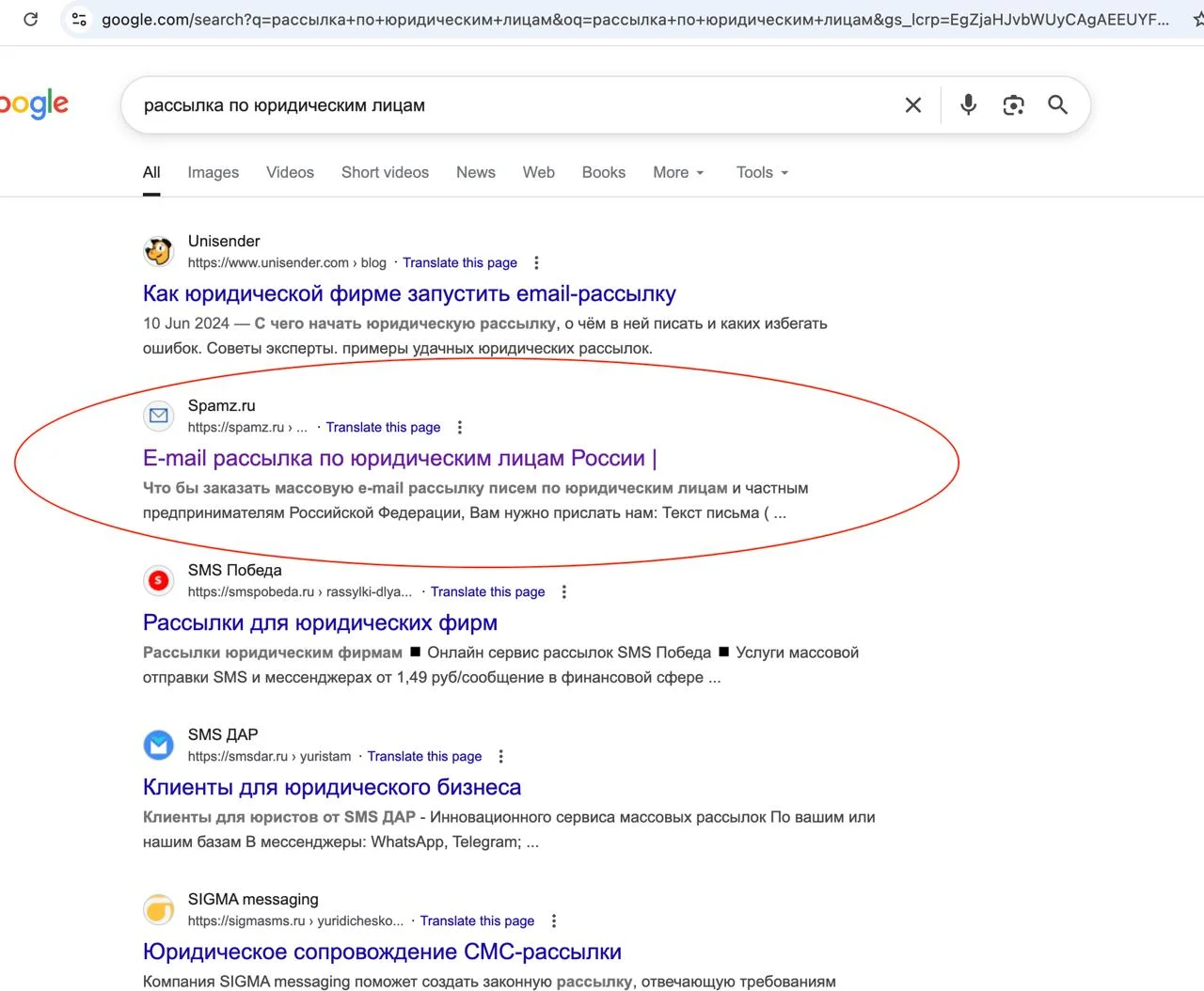Viewport: 1204px width, 991px height.
Task: Start voice search with microphone icon
Action: 968,105
